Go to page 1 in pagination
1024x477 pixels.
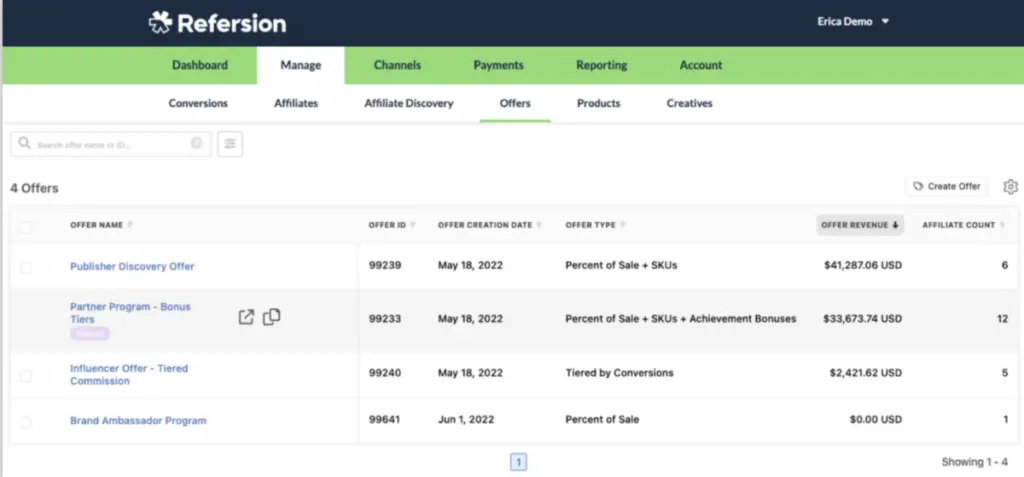click(x=519, y=462)
